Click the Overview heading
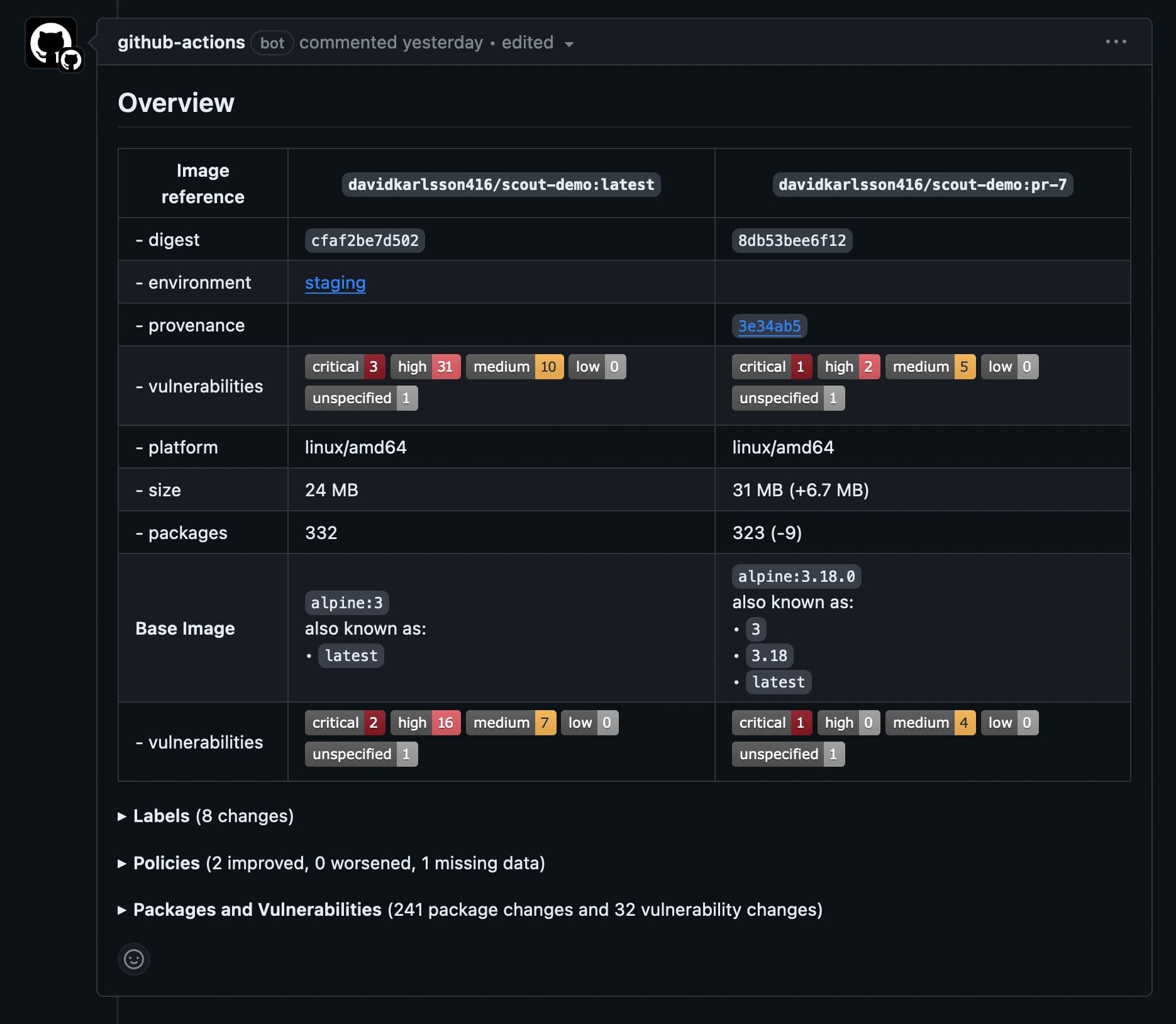1176x1024 pixels. tap(176, 103)
